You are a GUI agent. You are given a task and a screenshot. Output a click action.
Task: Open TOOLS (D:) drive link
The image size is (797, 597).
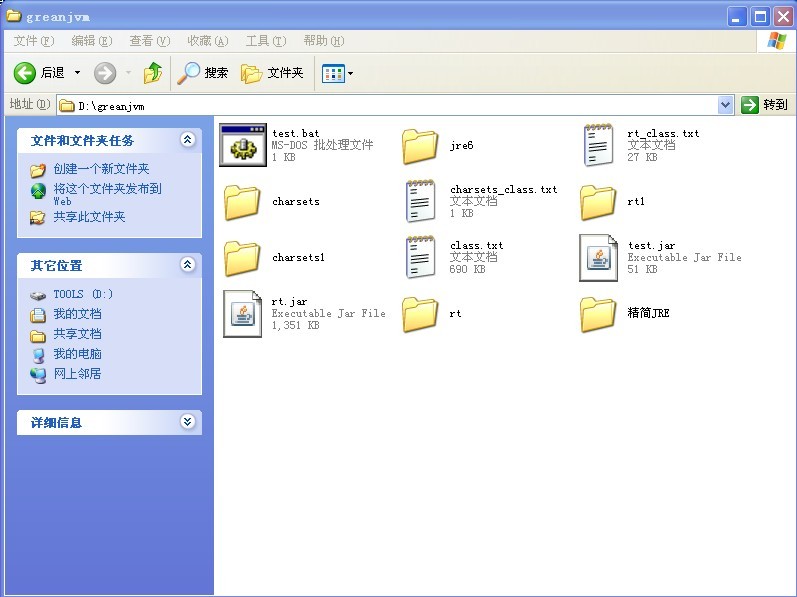click(83, 294)
